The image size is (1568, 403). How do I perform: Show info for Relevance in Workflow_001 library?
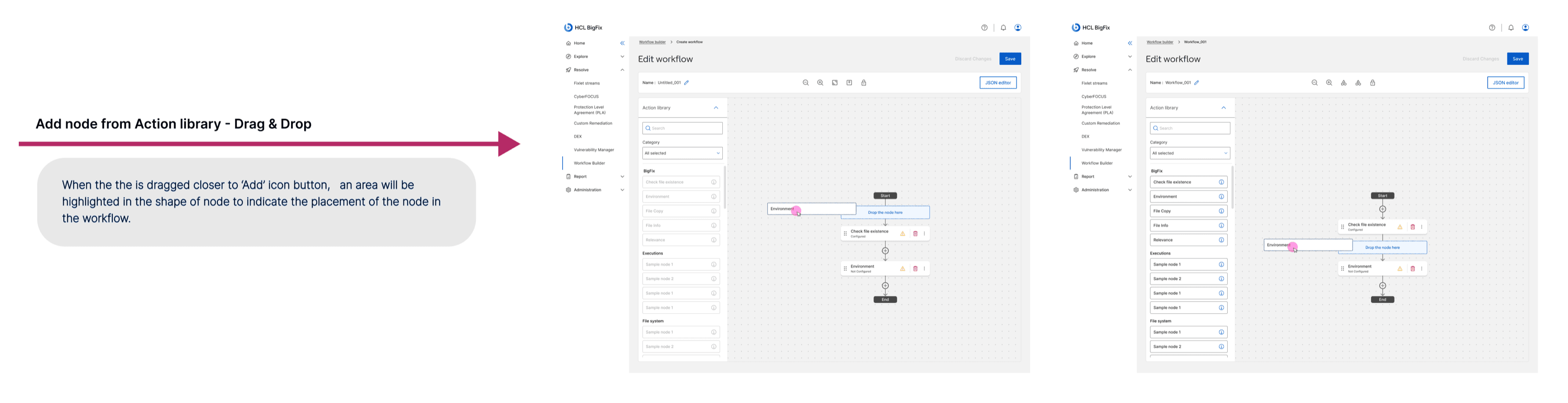click(1221, 240)
